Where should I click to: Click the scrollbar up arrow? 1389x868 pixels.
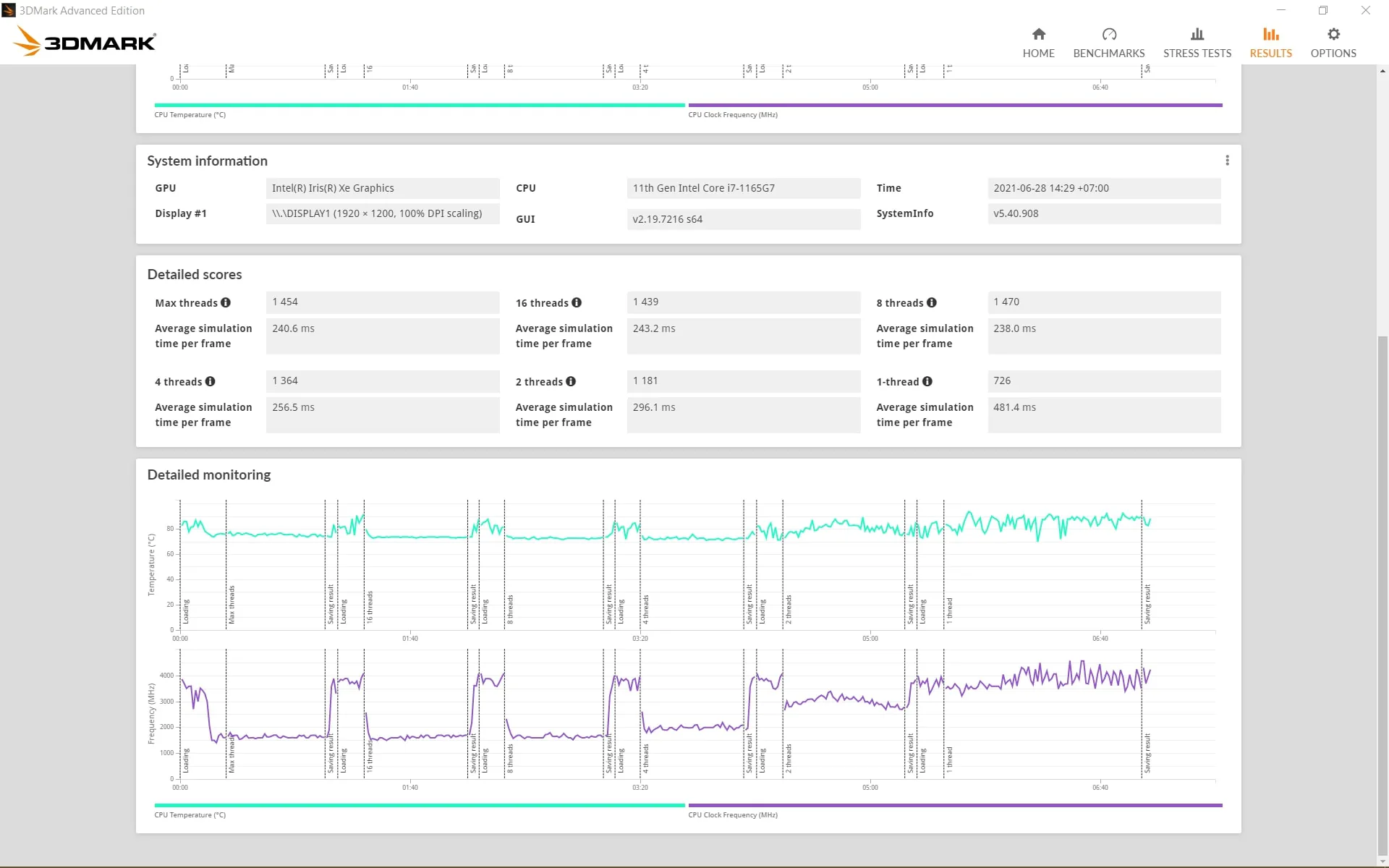click(x=1382, y=71)
